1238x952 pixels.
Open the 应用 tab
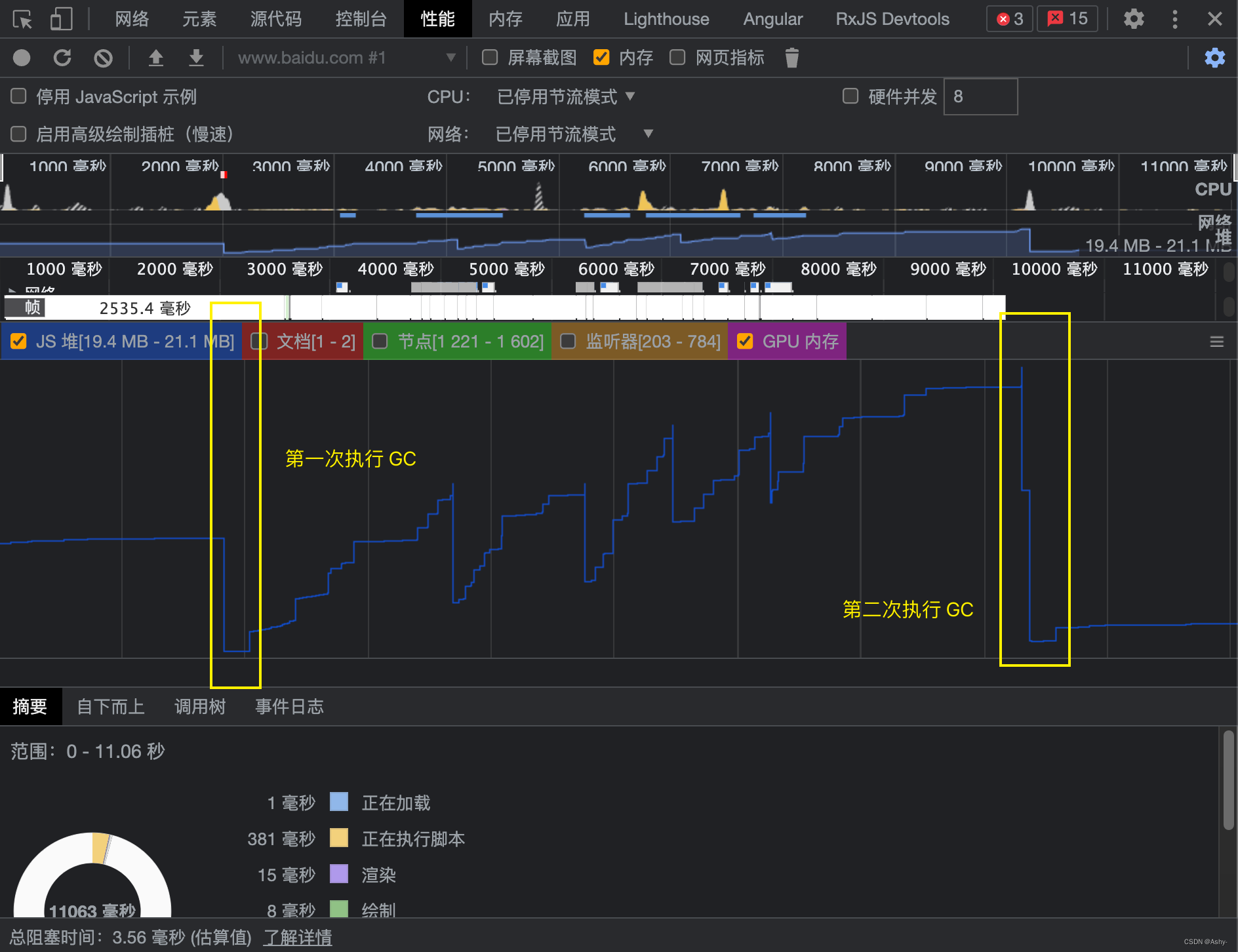[x=573, y=19]
